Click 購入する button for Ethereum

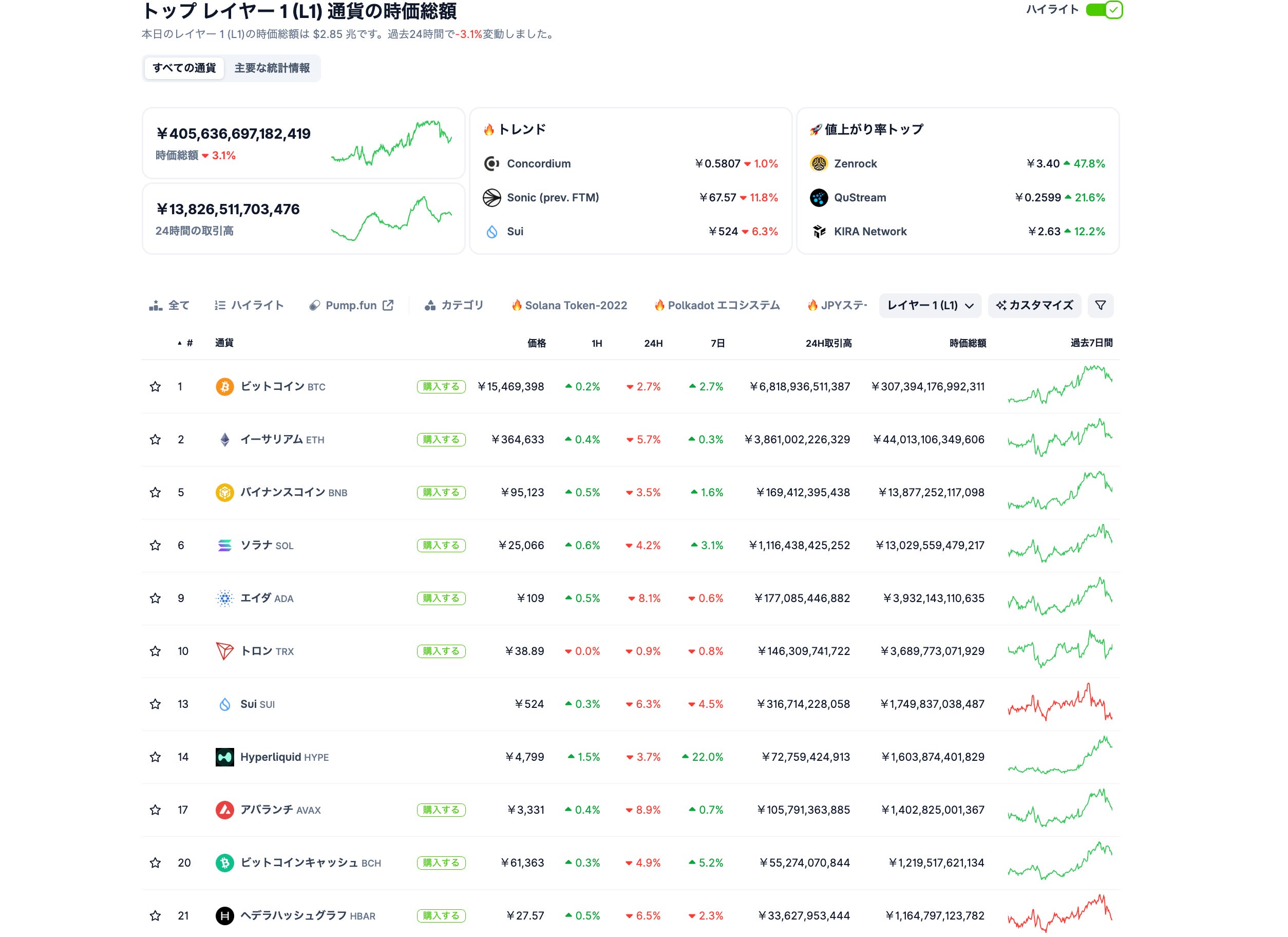[441, 440]
